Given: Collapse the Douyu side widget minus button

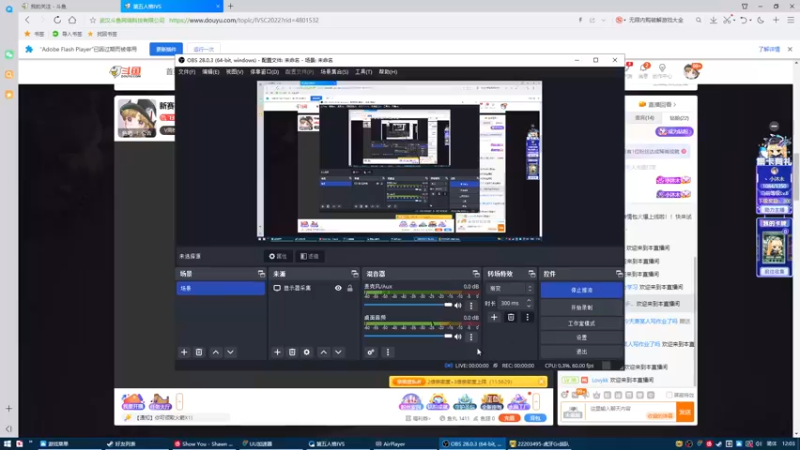Looking at the screenshot, I should (774, 126).
